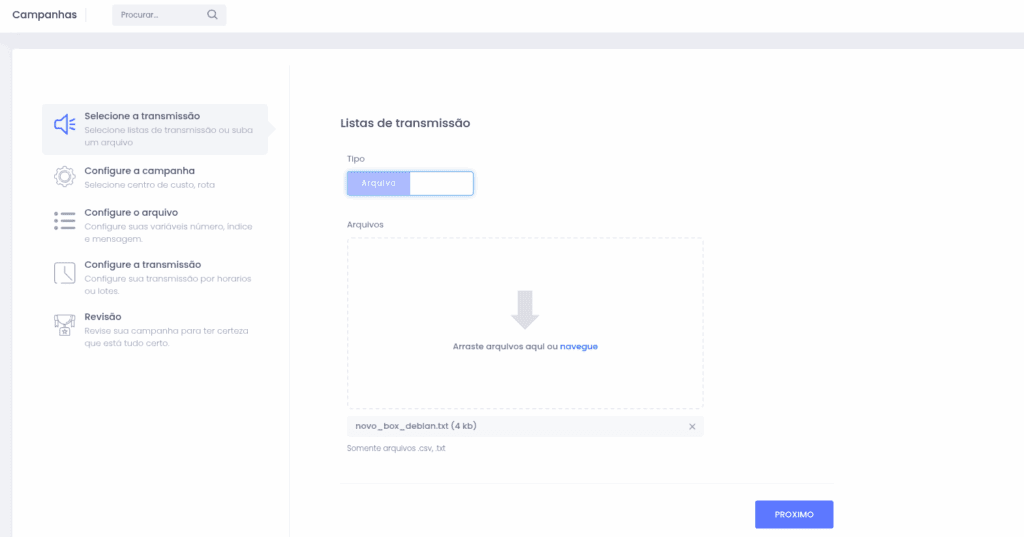This screenshot has height=537, width=1024.
Task: Click the Revisão step icon
Action: 65,324
